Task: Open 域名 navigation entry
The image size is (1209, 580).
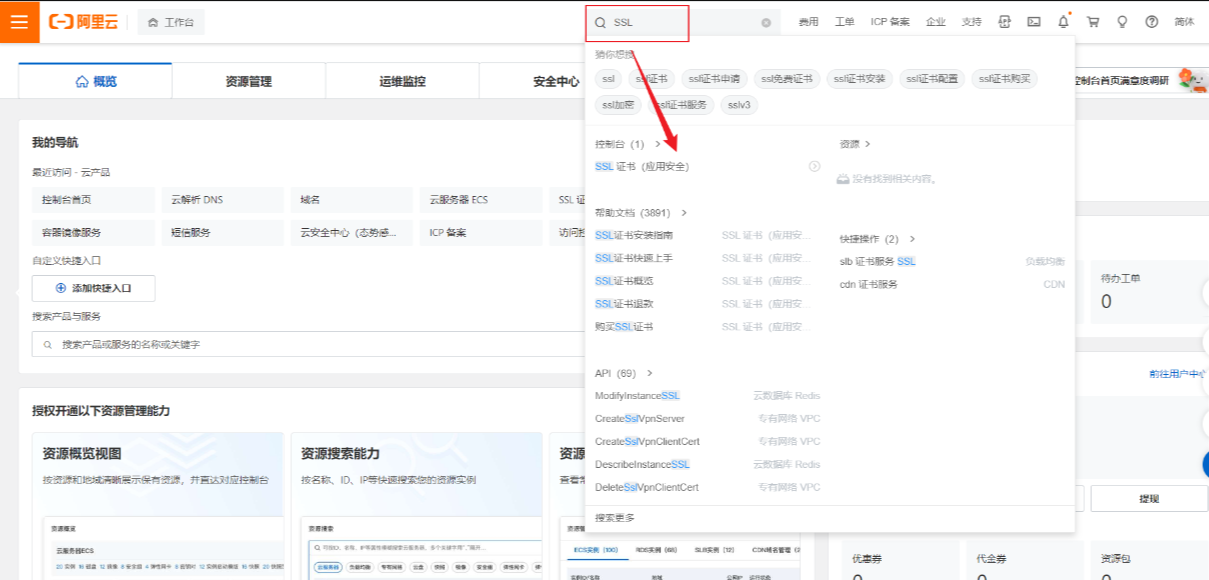Action: [x=351, y=200]
